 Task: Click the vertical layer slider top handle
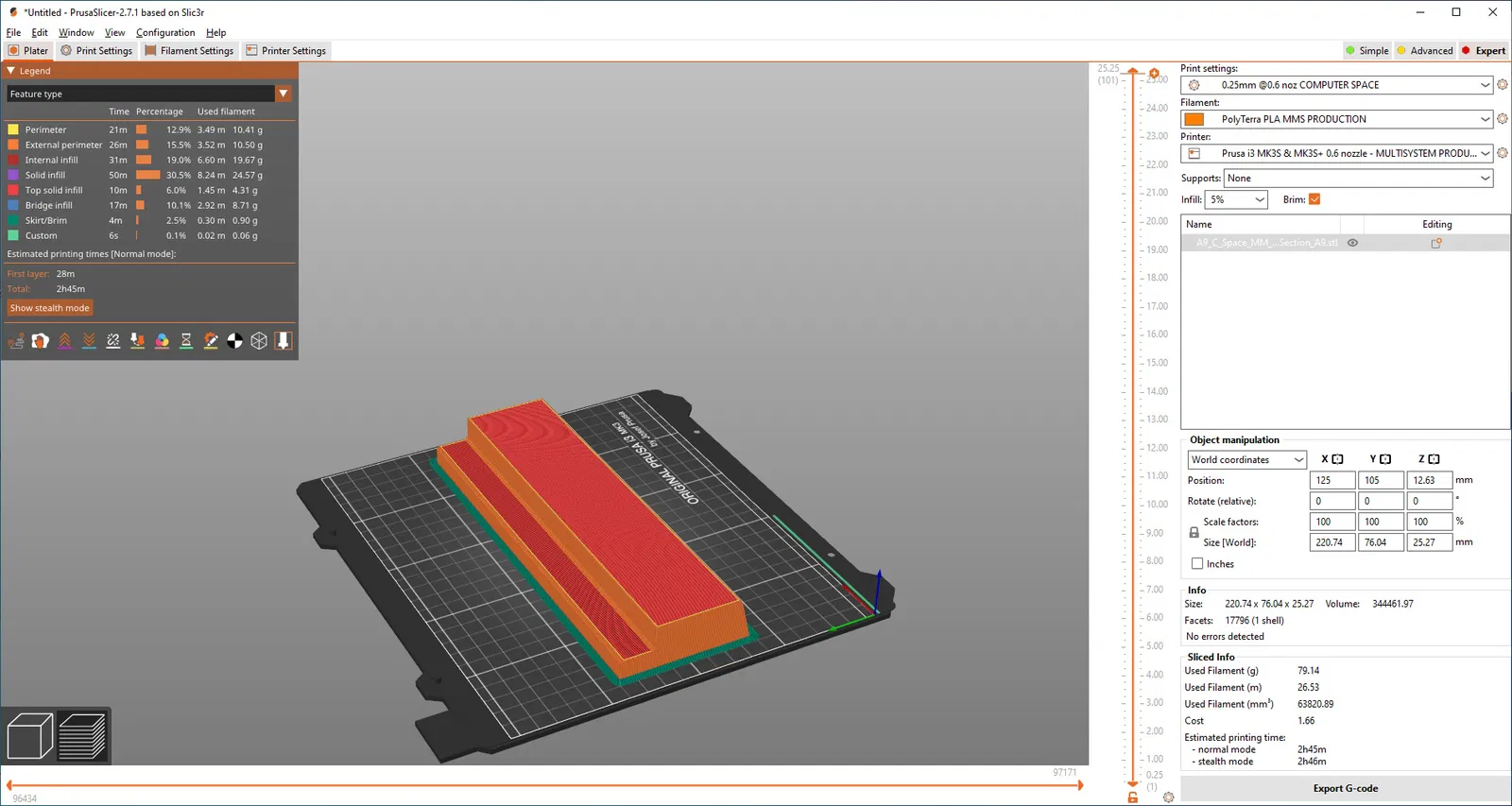[x=1133, y=71]
